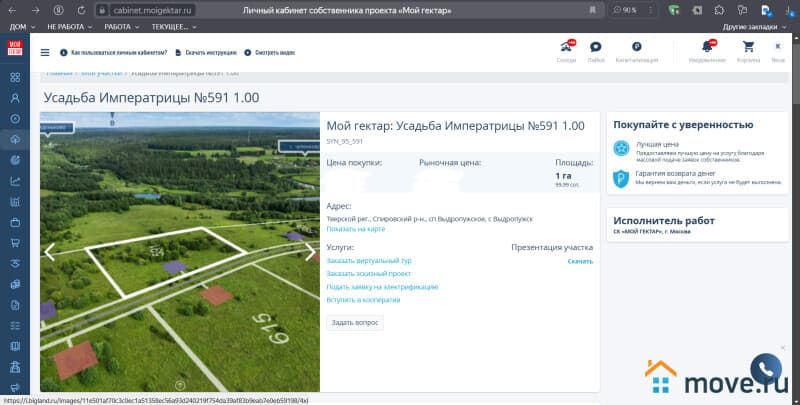800x405 pixels.
Task: Open the bar chart icon in sidebar
Action: (x=15, y=201)
